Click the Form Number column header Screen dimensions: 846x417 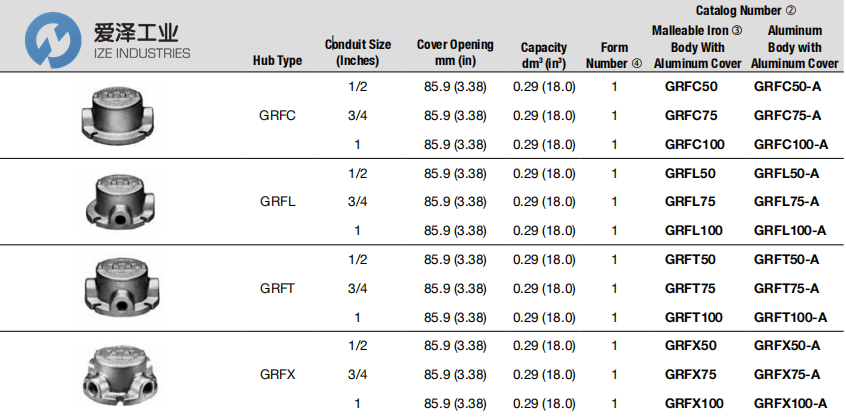click(614, 56)
